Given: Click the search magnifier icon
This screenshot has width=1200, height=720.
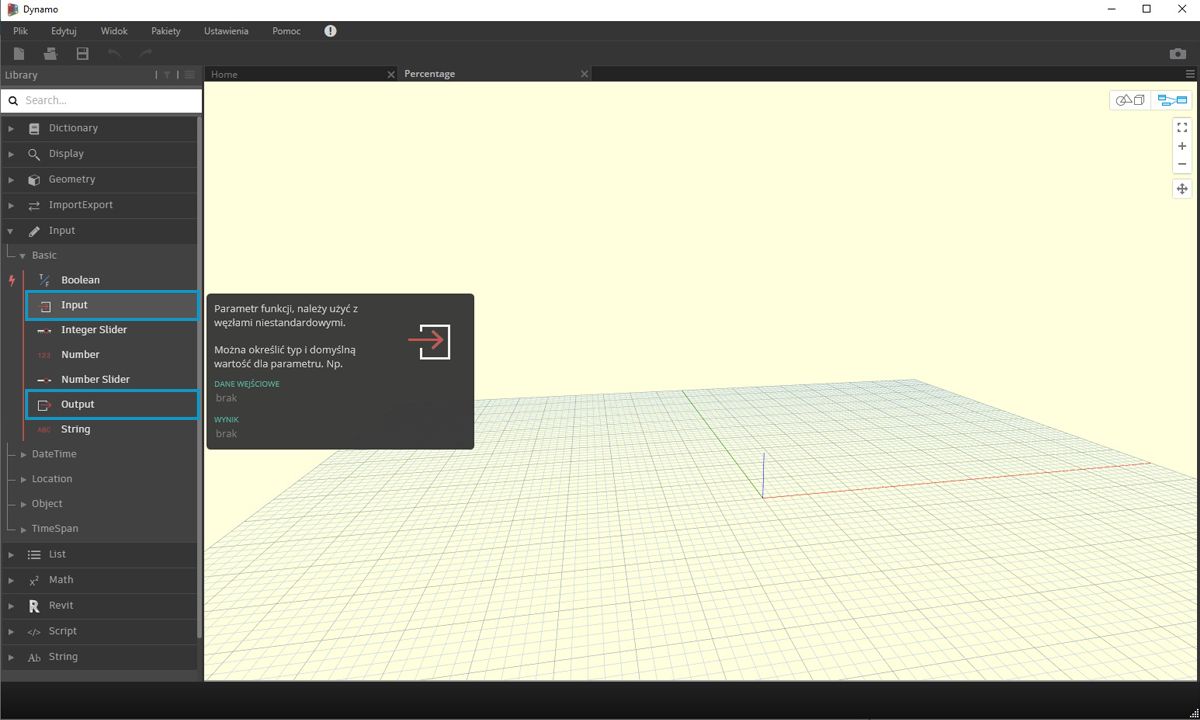Looking at the screenshot, I should [14, 100].
